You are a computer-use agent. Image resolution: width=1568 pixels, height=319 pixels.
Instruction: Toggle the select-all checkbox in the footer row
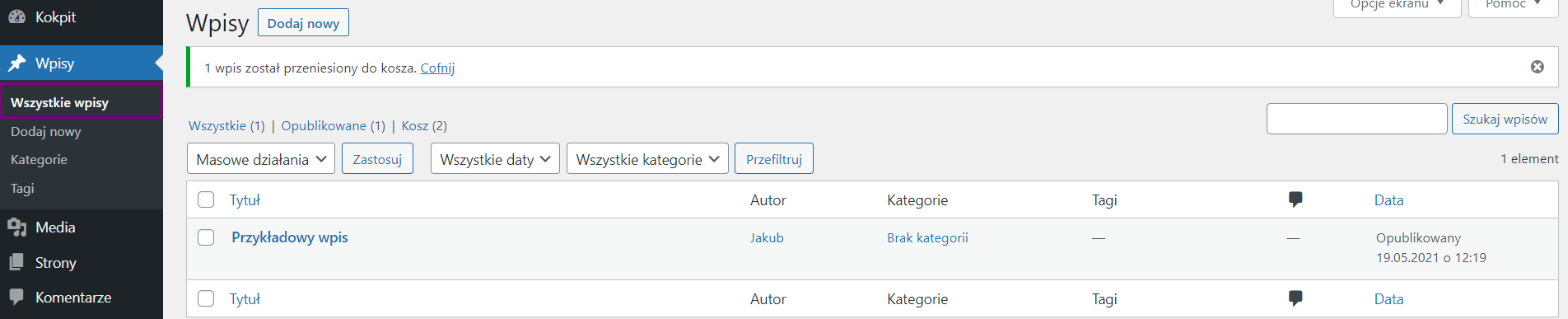pyautogui.click(x=206, y=298)
